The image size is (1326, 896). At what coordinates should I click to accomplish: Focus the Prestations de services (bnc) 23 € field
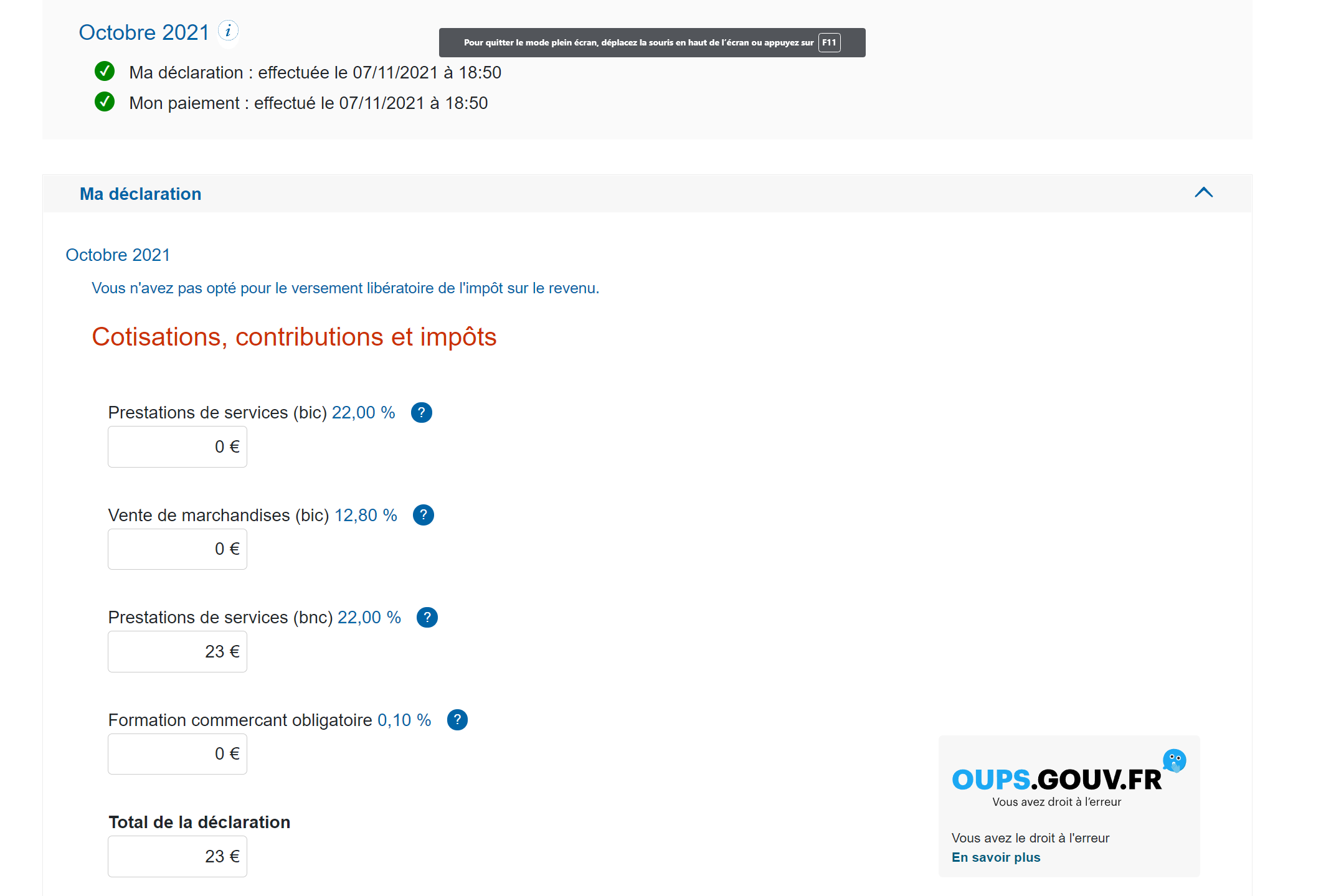pyautogui.click(x=178, y=652)
